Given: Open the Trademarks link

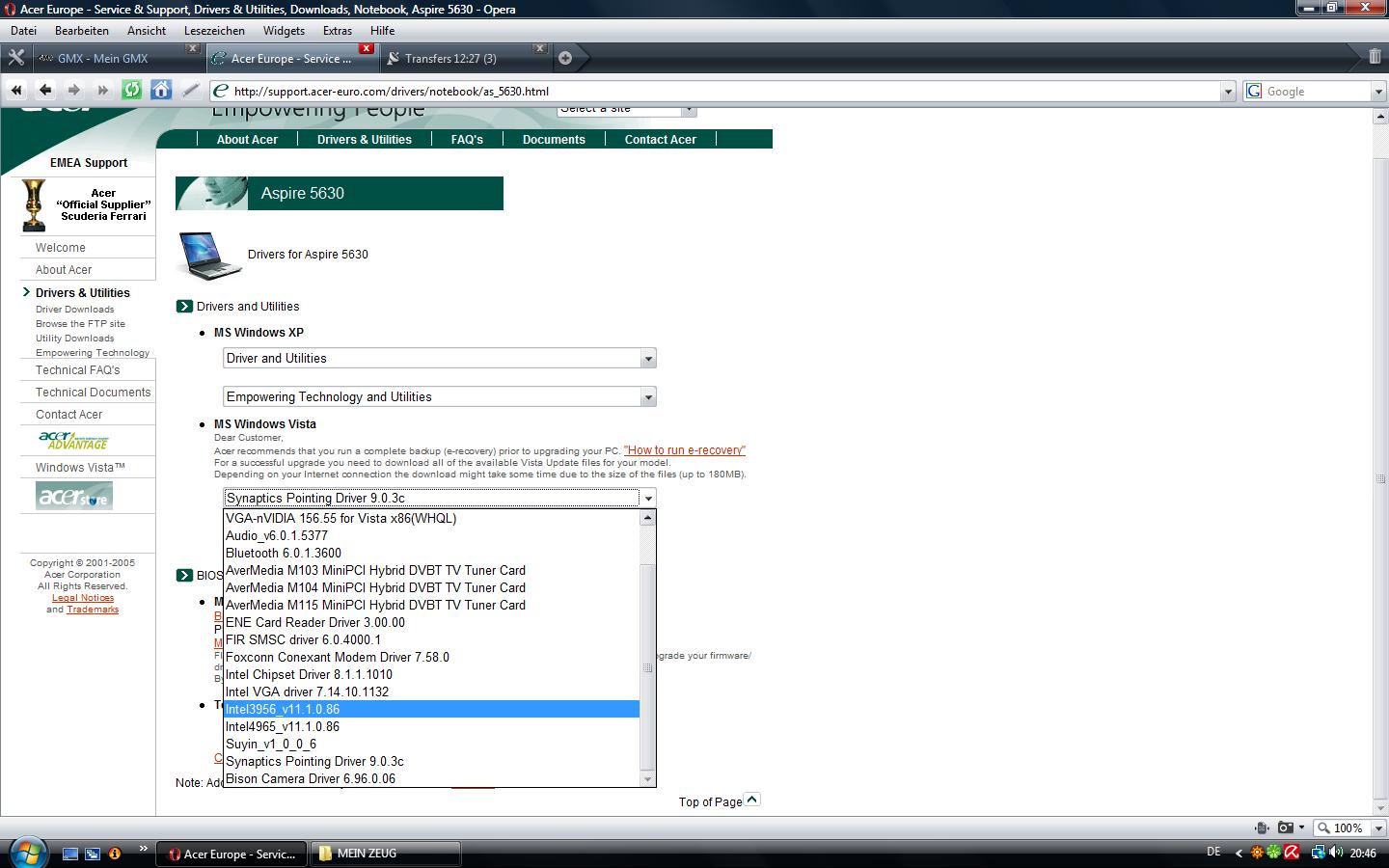Looking at the screenshot, I should [93, 610].
